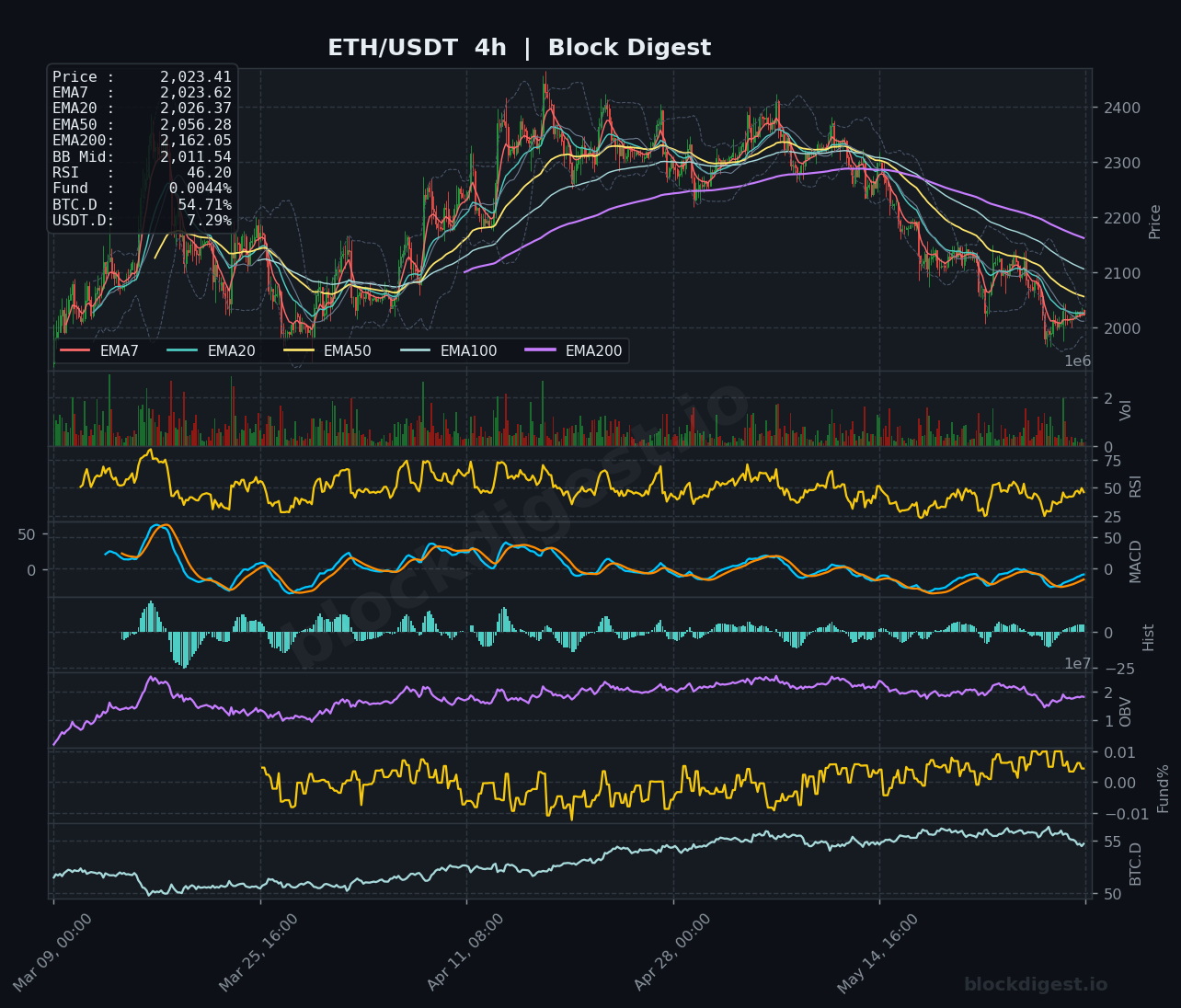The height and width of the screenshot is (1008, 1181).
Task: Click the Fund value 0.0044%
Action: [x=200, y=189]
